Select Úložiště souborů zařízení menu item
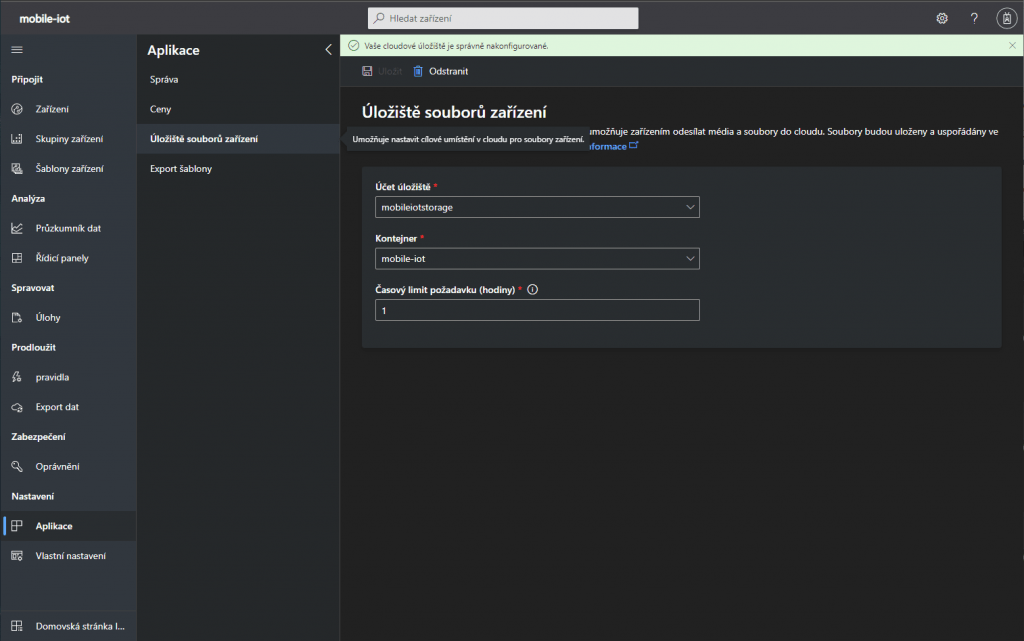The height and width of the screenshot is (641, 1024). (x=238, y=139)
